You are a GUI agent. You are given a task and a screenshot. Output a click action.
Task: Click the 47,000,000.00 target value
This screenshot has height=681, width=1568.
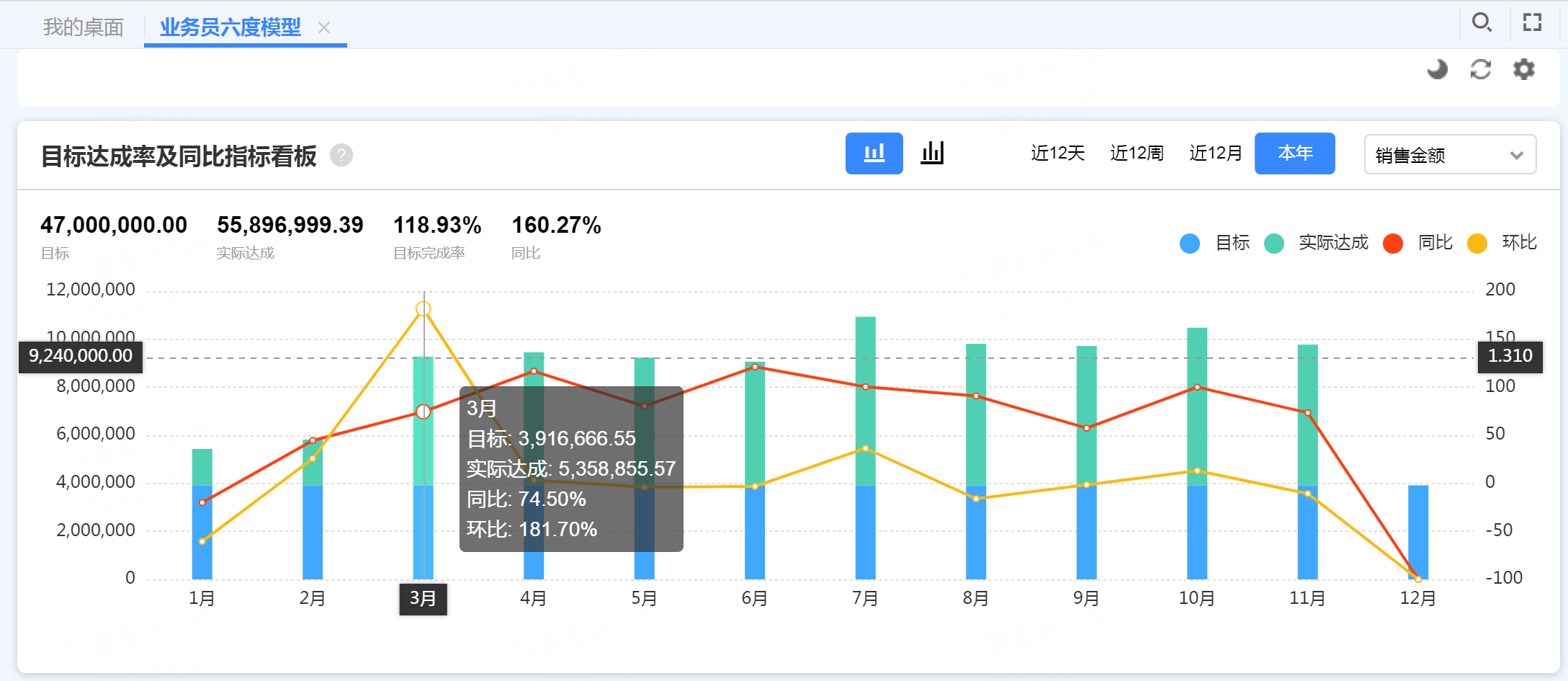pyautogui.click(x=114, y=225)
